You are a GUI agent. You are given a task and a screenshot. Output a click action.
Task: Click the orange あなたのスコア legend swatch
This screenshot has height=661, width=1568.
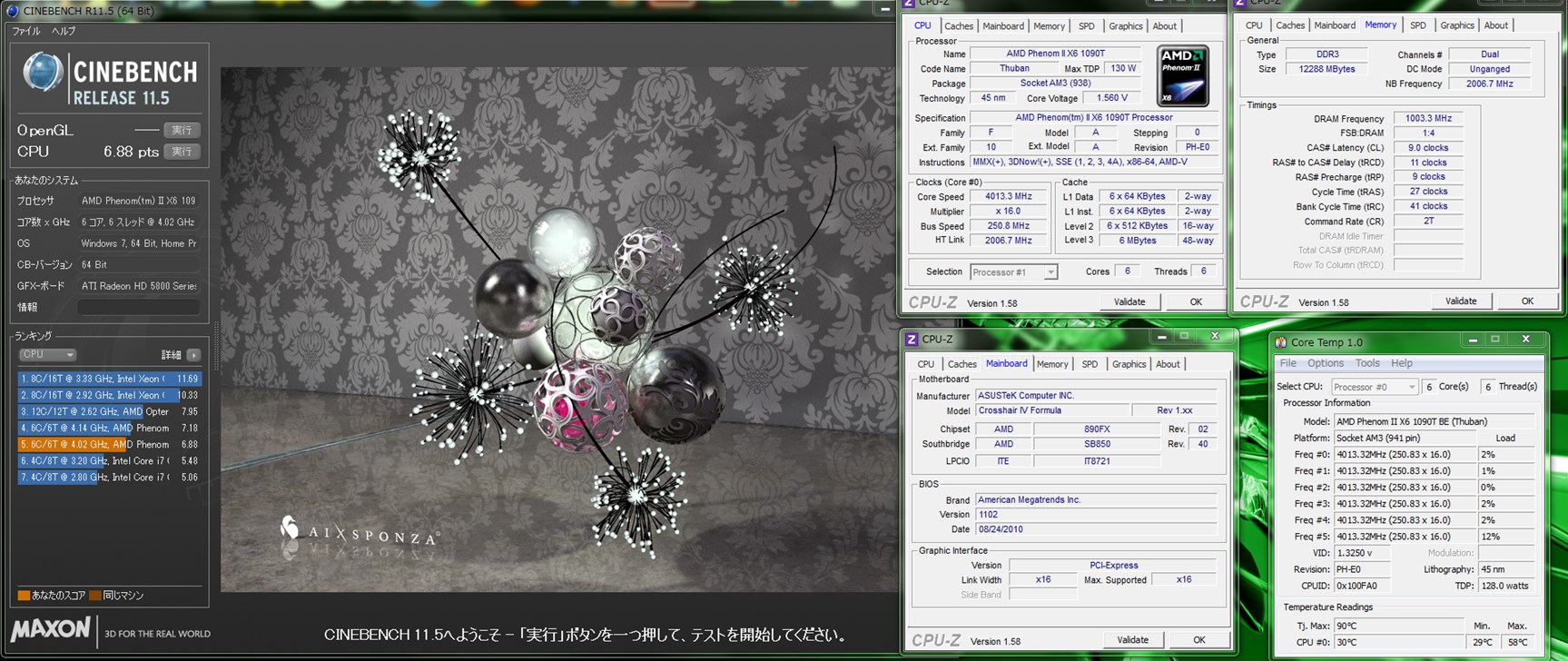[x=24, y=596]
